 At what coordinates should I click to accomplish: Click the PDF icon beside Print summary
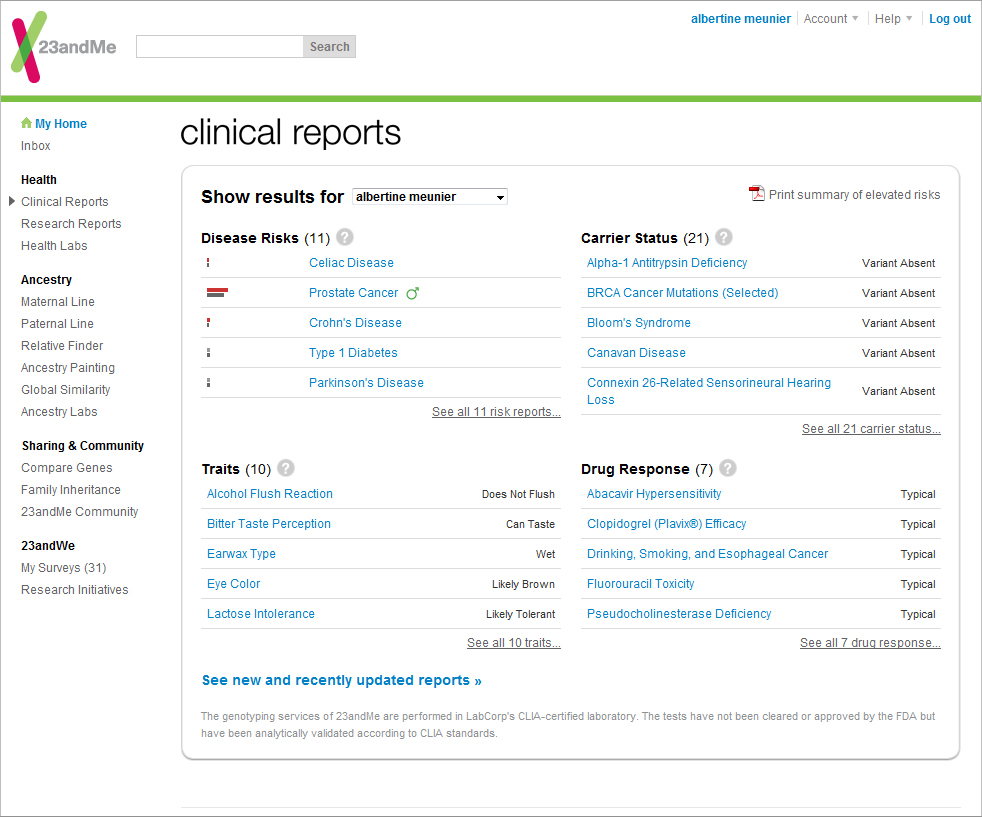pyautogui.click(x=757, y=193)
